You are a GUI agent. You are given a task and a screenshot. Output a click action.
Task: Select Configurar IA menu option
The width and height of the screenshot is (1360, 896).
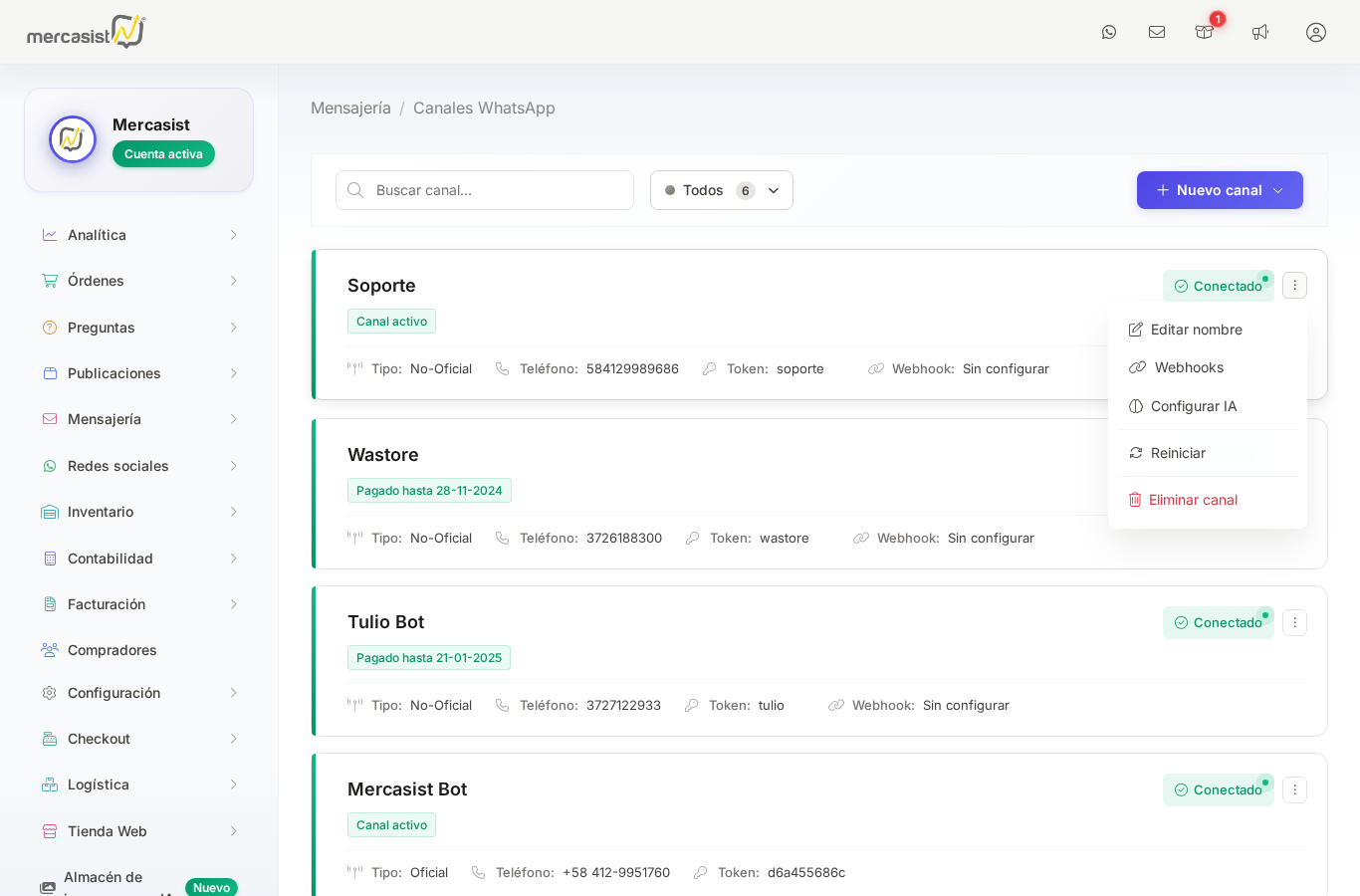click(1193, 406)
